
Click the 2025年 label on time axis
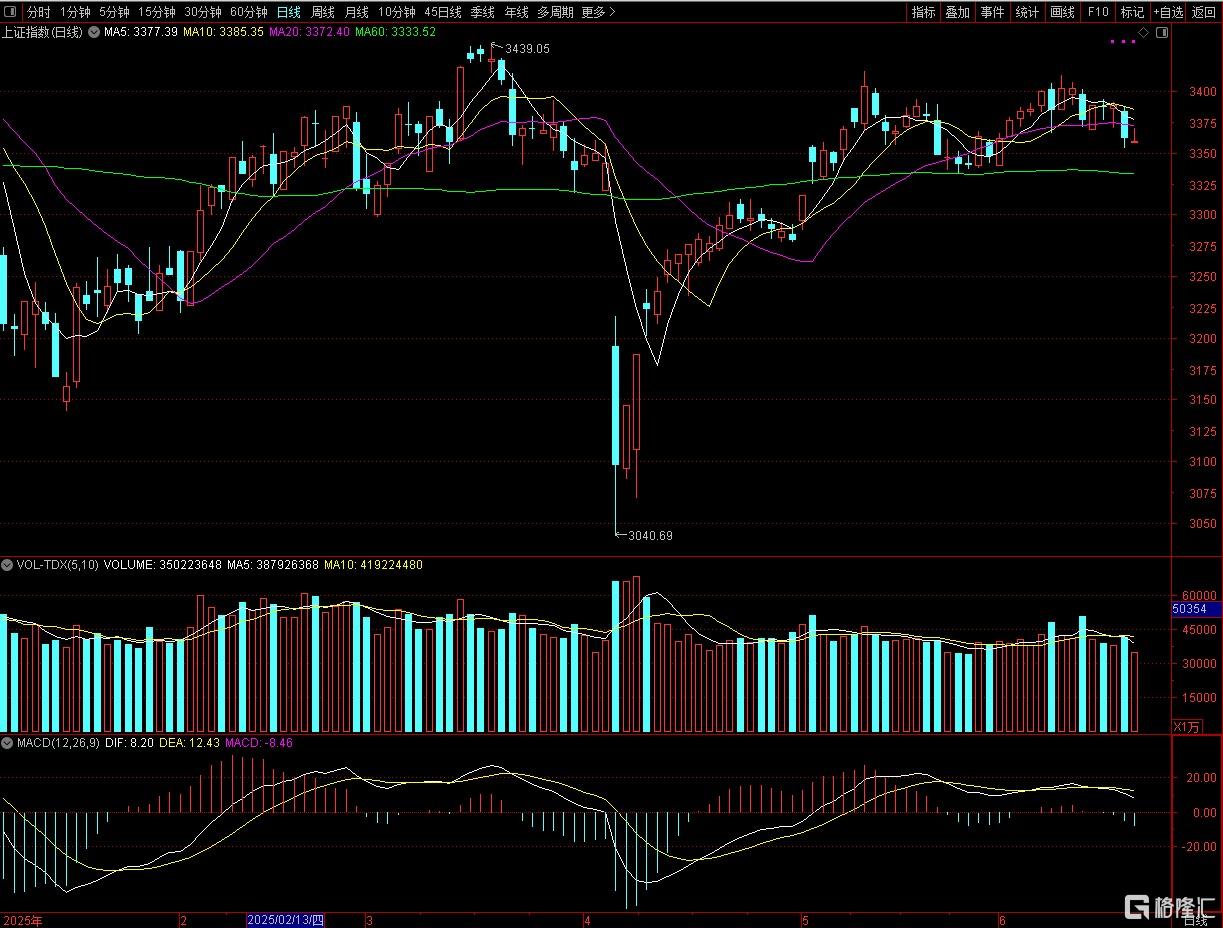21,919
